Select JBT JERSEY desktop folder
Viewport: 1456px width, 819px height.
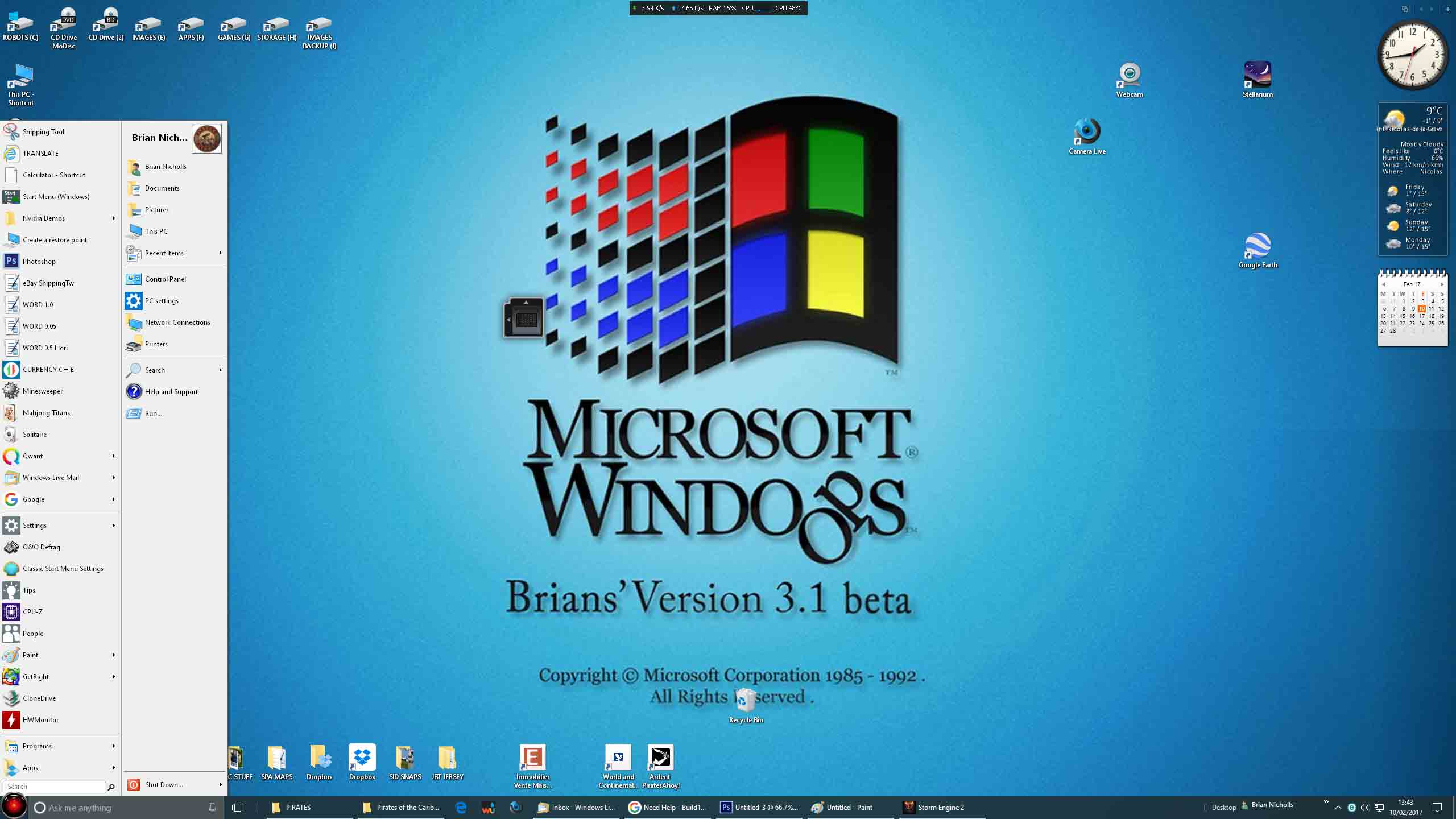[448, 762]
